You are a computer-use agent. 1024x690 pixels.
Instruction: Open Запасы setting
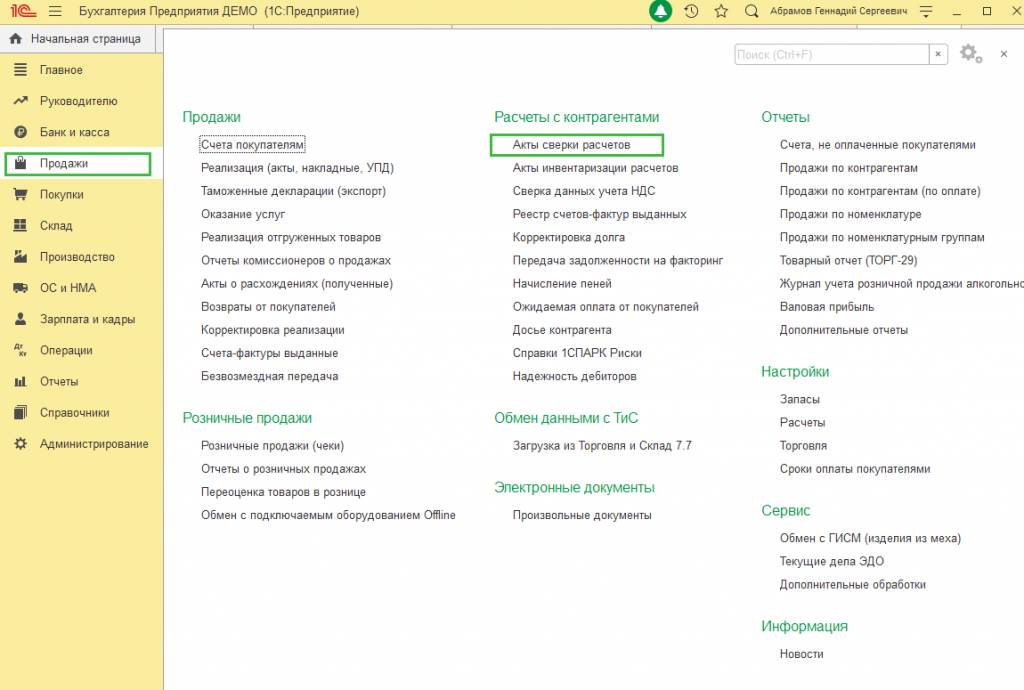tap(799, 400)
